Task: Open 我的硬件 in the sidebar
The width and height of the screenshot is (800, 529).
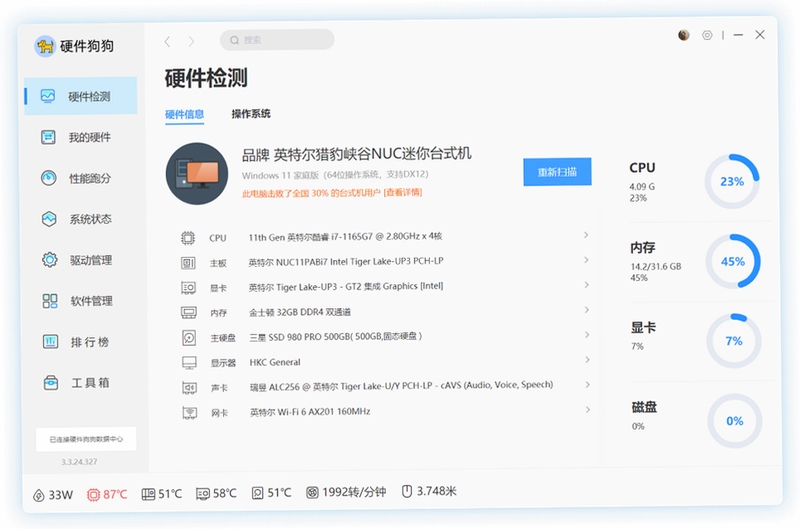Action: [x=81, y=137]
